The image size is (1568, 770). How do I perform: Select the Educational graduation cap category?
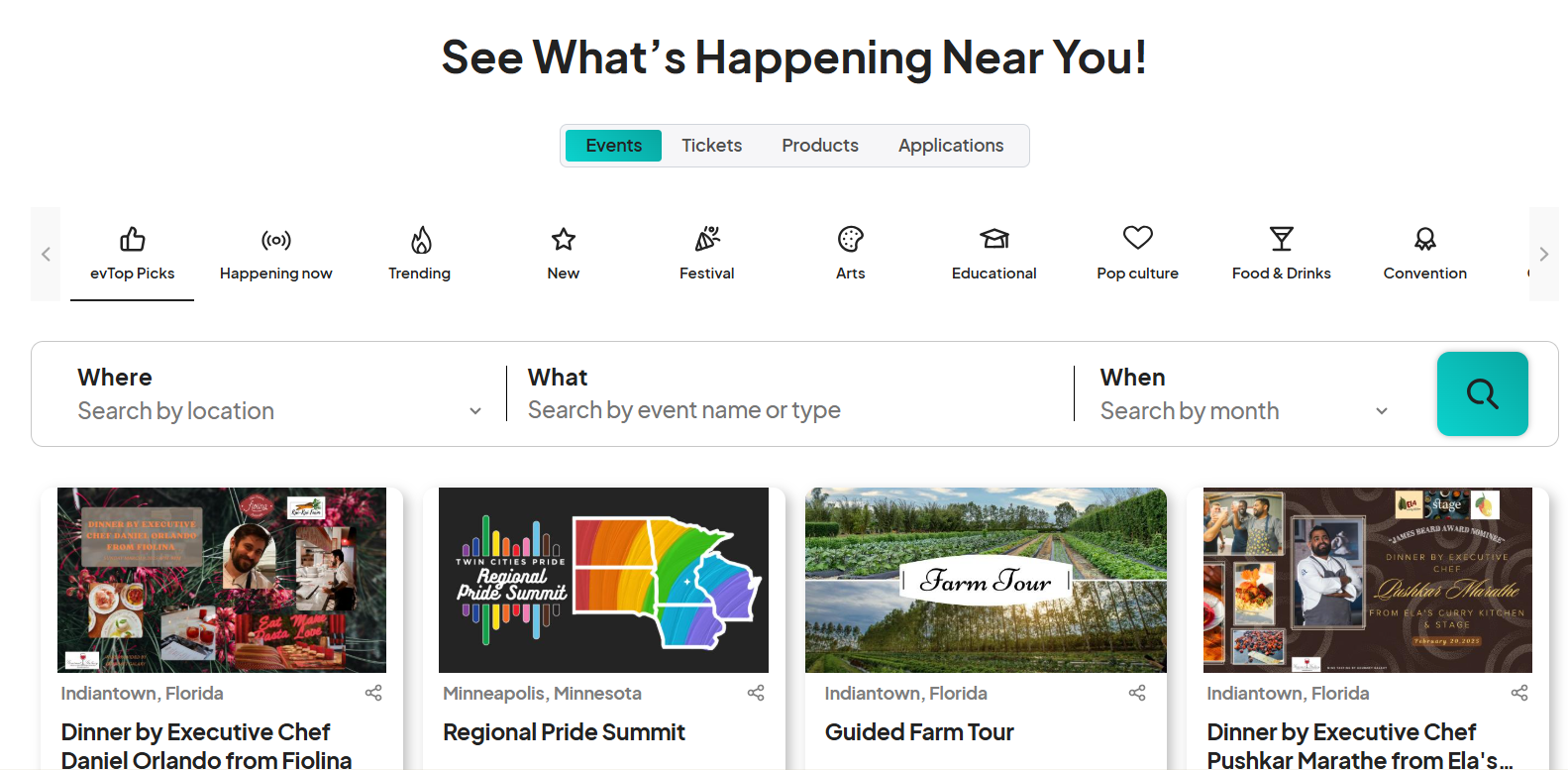[993, 254]
